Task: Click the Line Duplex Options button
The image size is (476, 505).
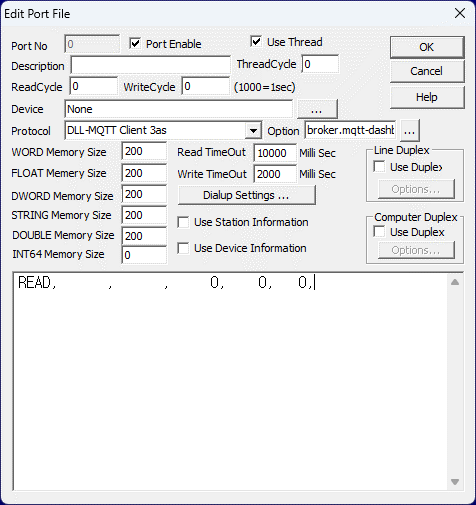Action: coord(416,189)
